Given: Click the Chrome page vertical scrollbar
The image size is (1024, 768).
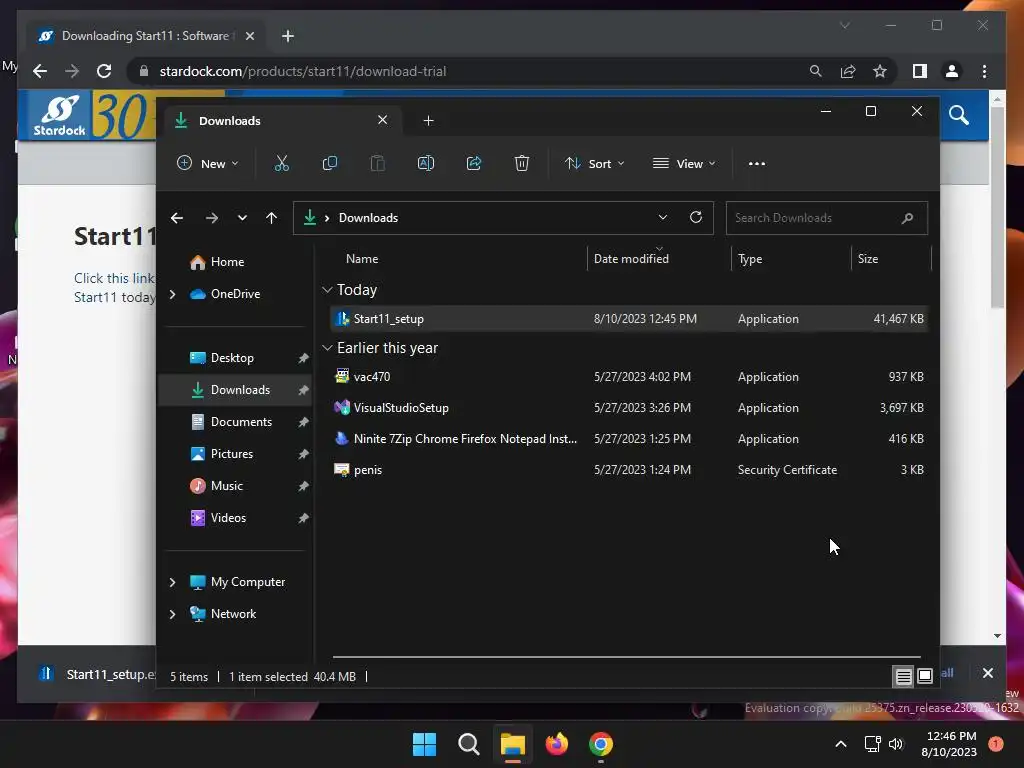Looking at the screenshot, I should point(997,207).
